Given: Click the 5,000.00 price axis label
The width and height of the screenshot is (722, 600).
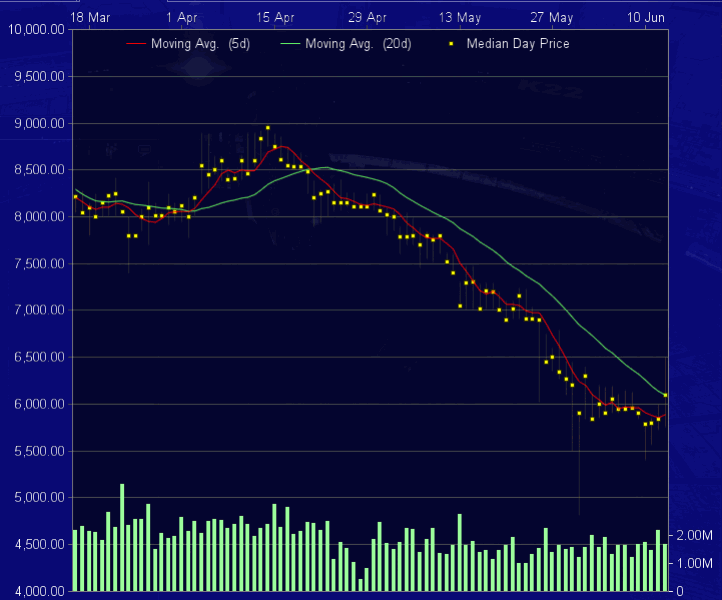Looking at the screenshot, I should [40, 497].
